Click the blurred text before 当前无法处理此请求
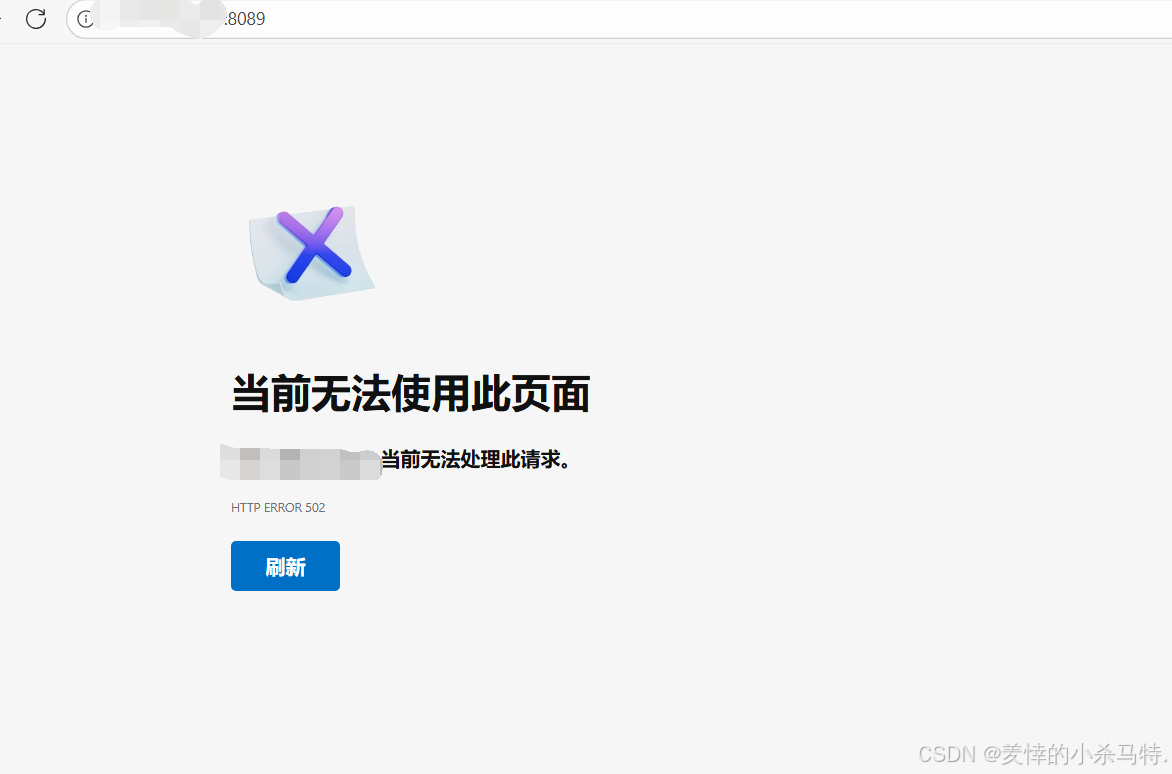Screen dimensions: 1172x774 coord(300,461)
